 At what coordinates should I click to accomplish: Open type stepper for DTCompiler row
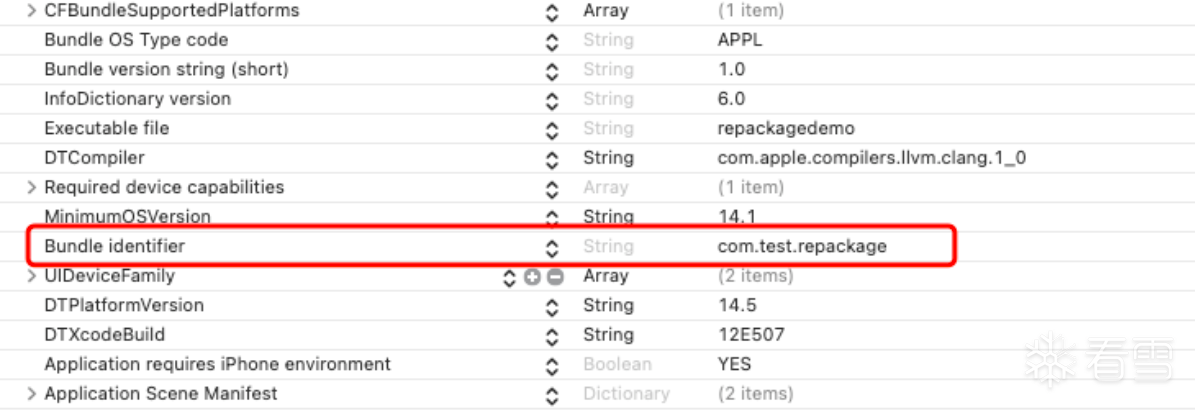click(x=553, y=159)
